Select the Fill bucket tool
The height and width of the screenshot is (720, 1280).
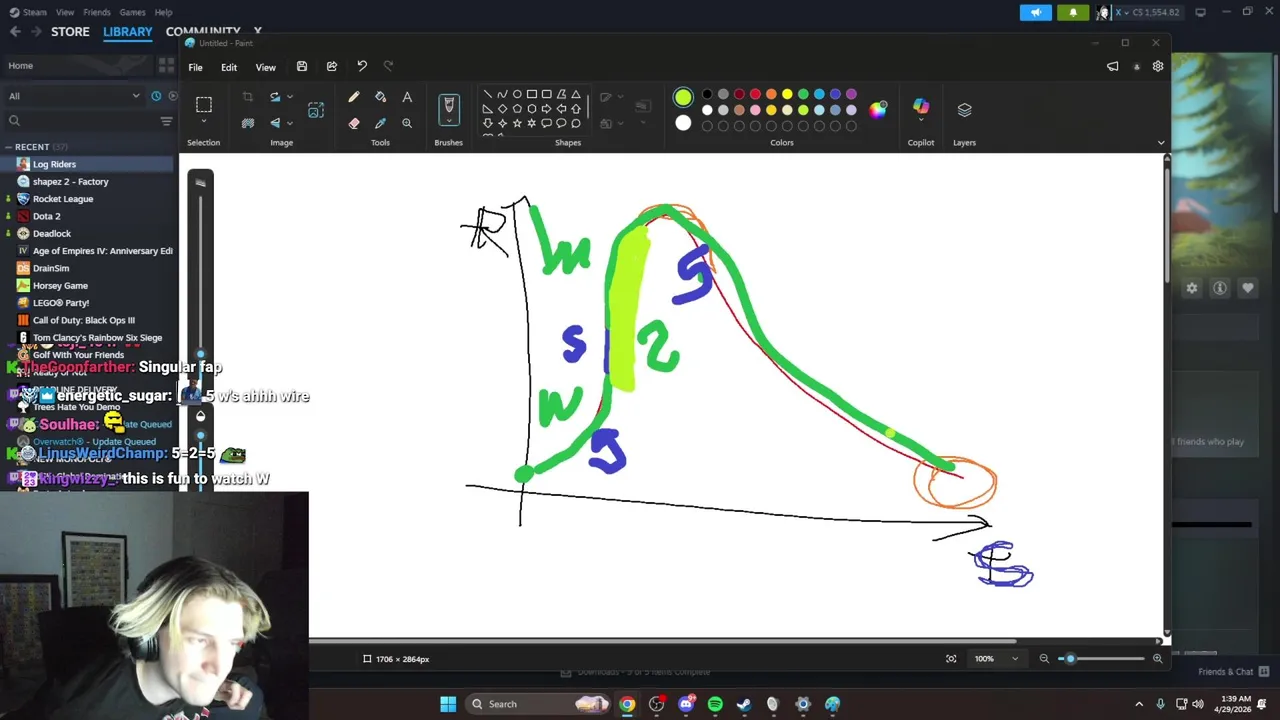click(x=380, y=97)
